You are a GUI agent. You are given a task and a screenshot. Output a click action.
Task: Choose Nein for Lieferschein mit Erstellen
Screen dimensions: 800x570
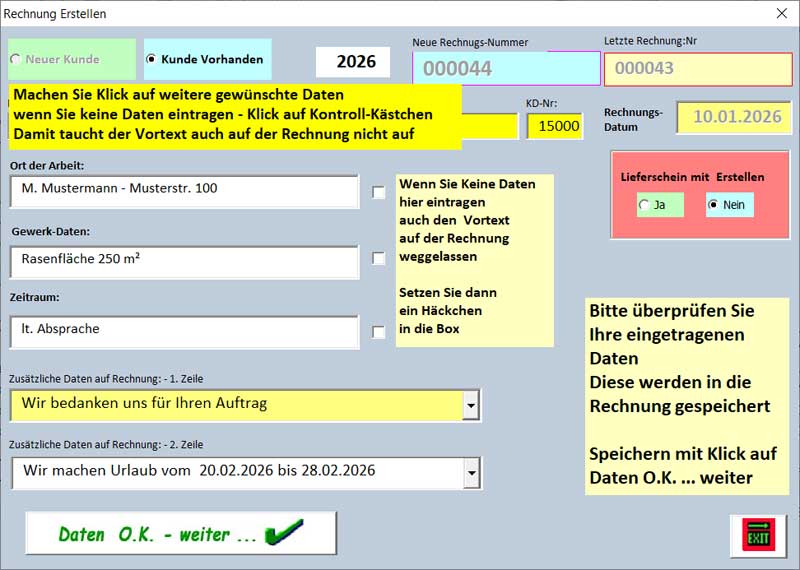(713, 205)
